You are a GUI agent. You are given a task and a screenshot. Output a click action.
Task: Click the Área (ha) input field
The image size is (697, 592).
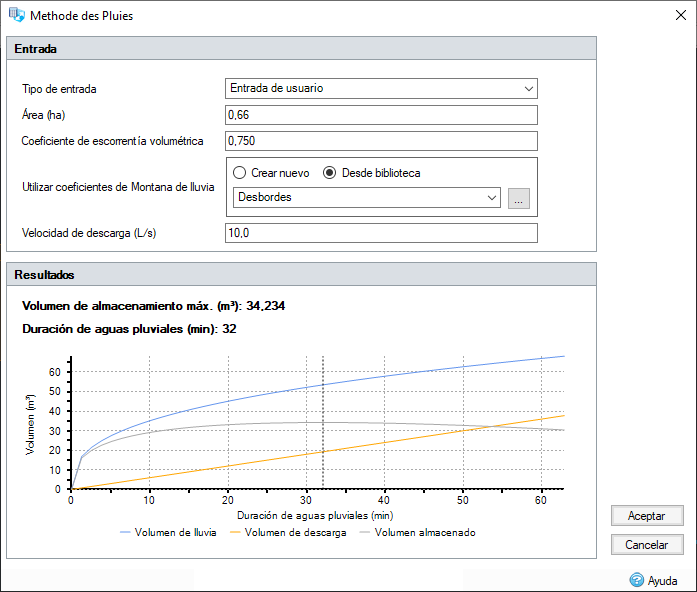381,115
